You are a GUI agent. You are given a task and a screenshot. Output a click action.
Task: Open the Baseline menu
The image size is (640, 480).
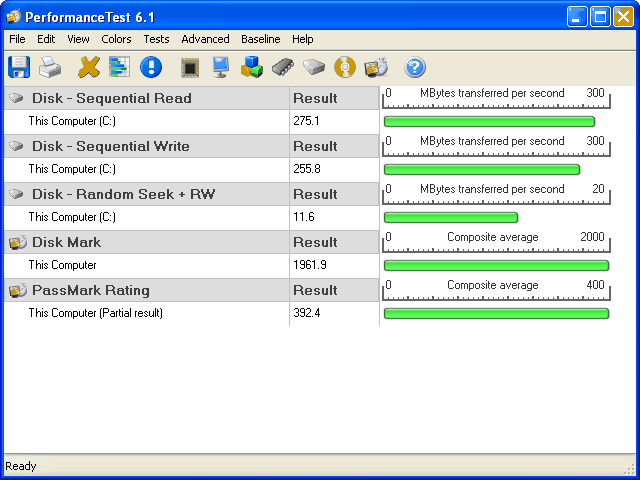[x=260, y=39]
